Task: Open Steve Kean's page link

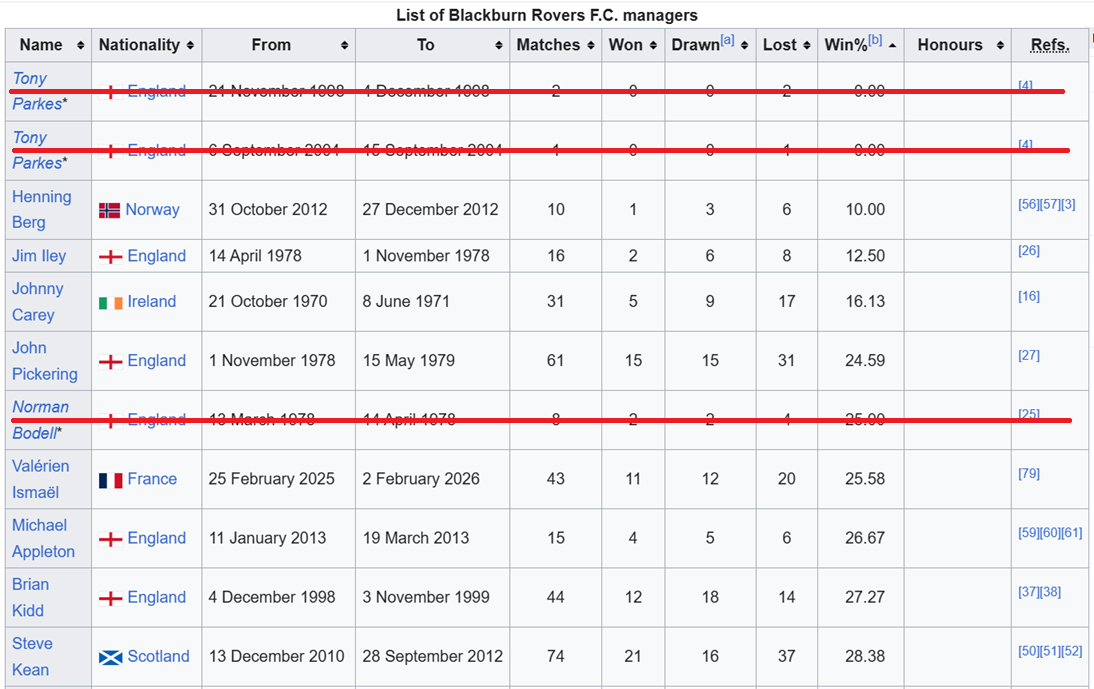Action: (x=32, y=644)
